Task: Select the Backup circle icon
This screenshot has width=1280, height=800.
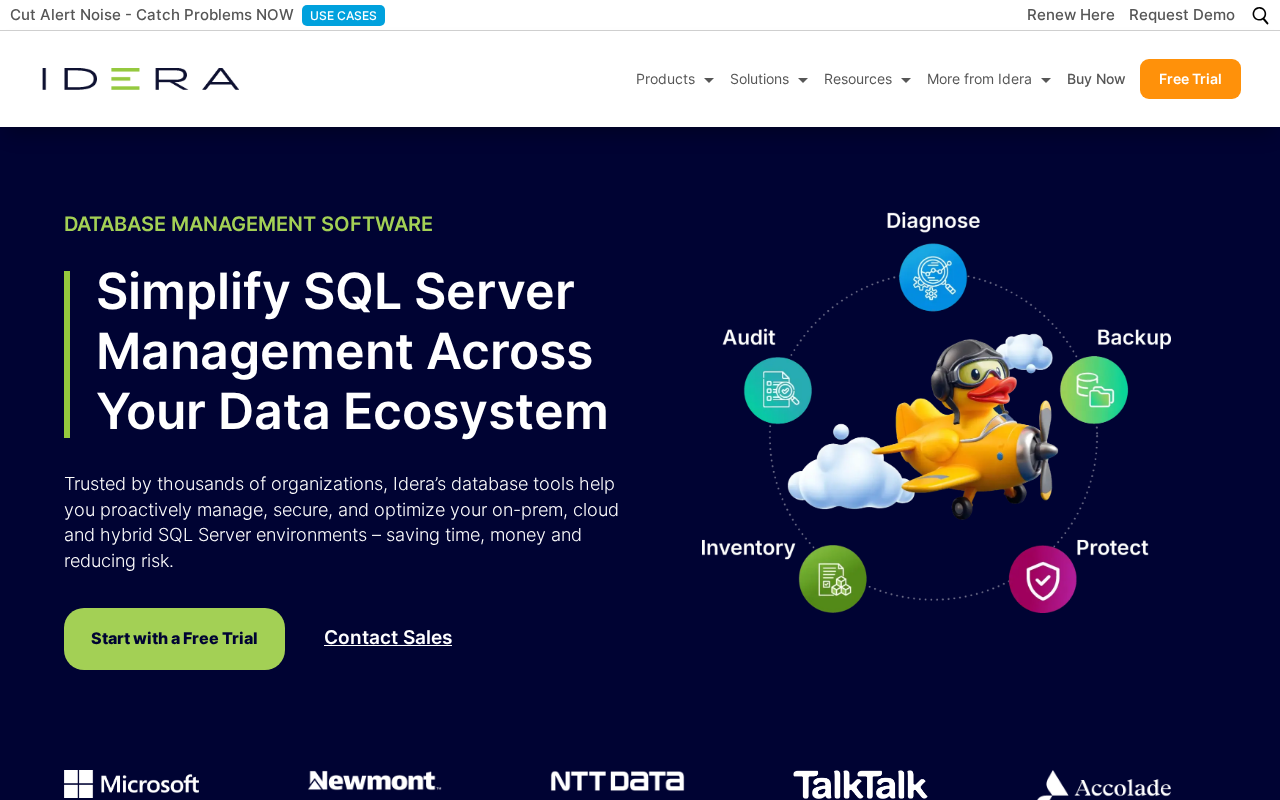Action: pyautogui.click(x=1094, y=390)
